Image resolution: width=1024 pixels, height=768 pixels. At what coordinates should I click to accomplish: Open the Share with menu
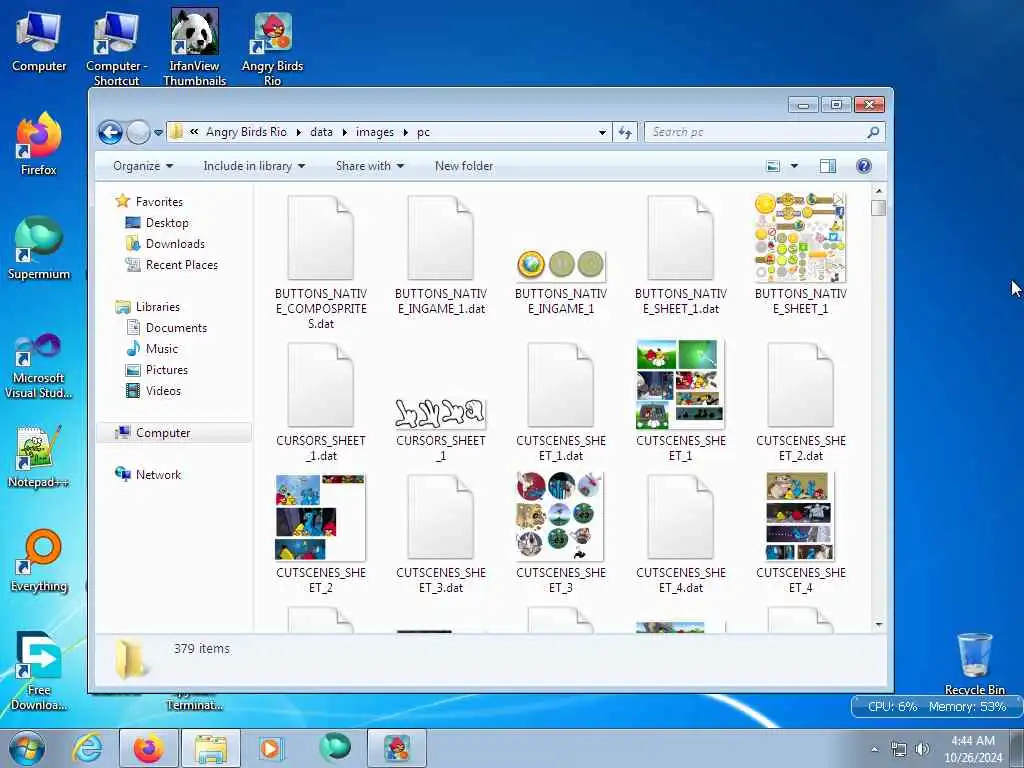point(370,166)
